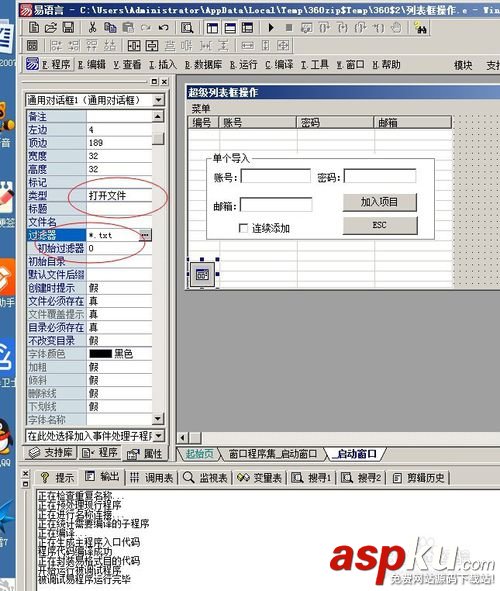
Task: Click the Open file folder icon
Action: coord(51,28)
